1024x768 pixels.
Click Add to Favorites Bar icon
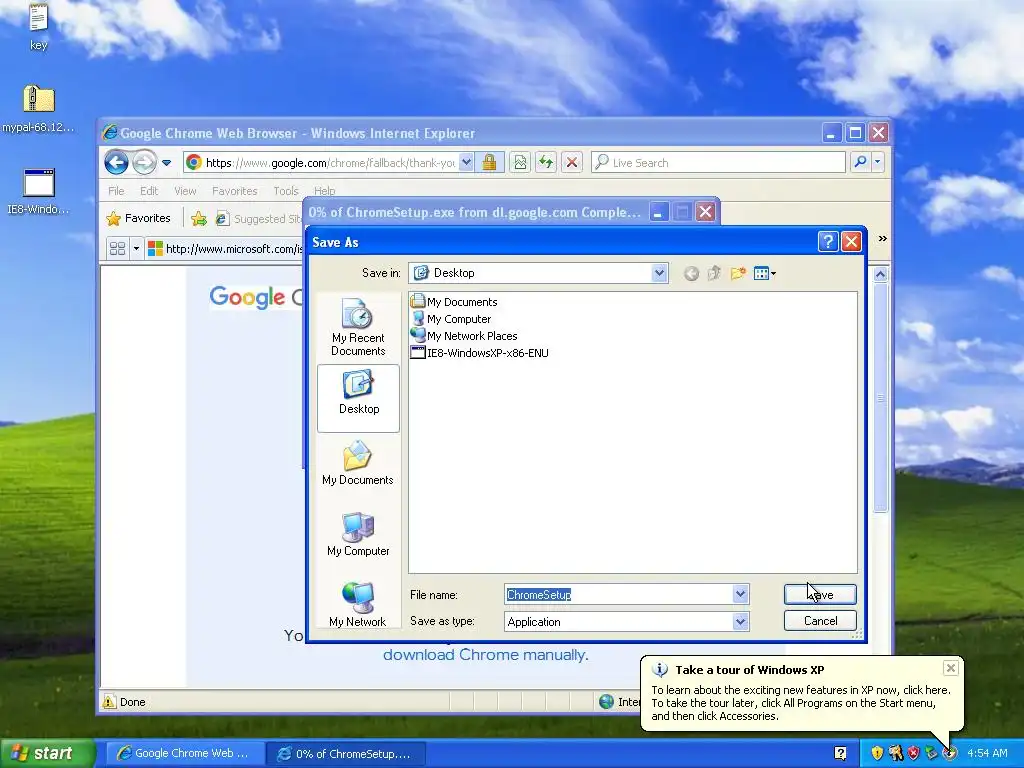[199, 219]
